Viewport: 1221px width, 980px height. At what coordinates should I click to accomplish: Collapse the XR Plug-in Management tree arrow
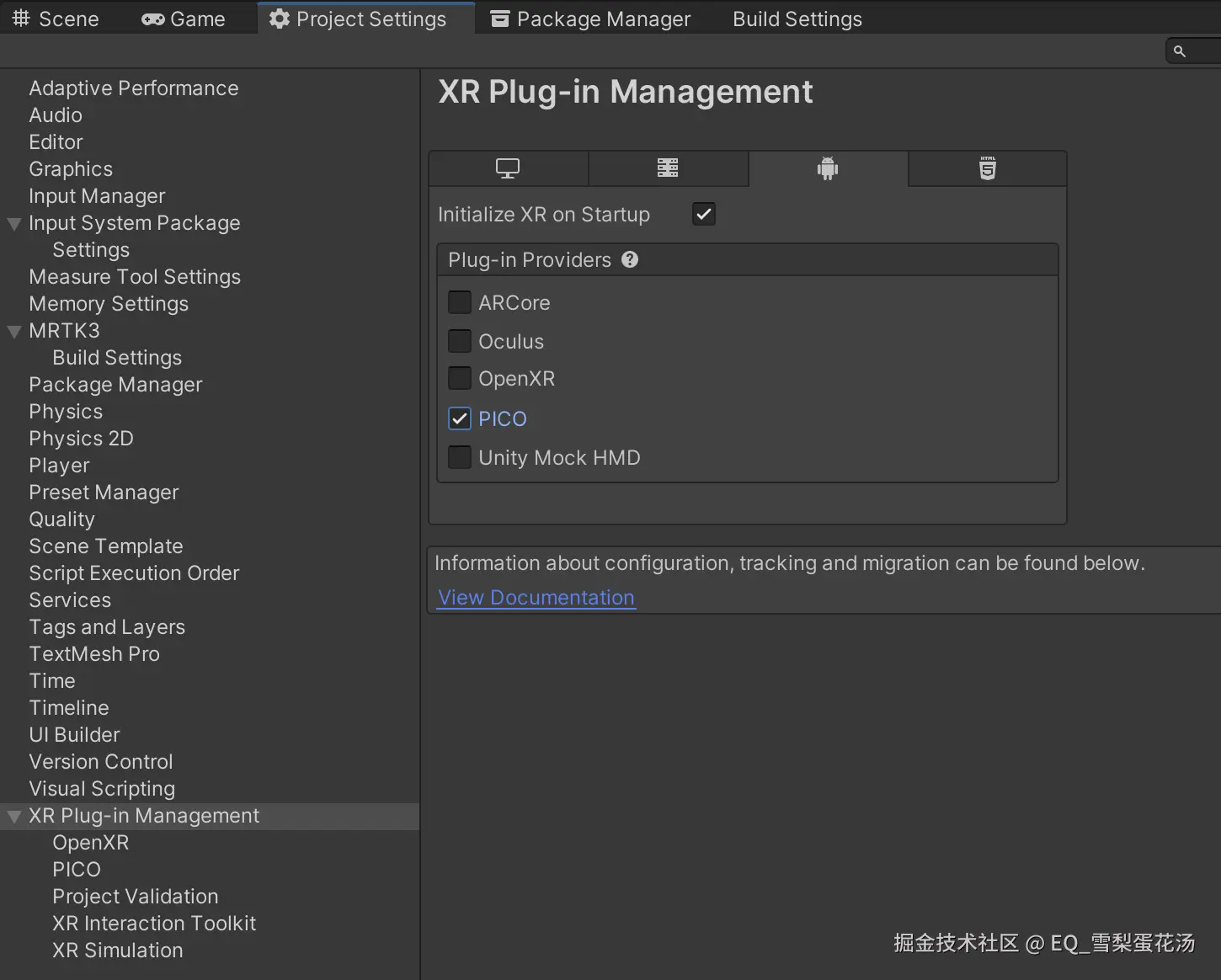[x=14, y=817]
